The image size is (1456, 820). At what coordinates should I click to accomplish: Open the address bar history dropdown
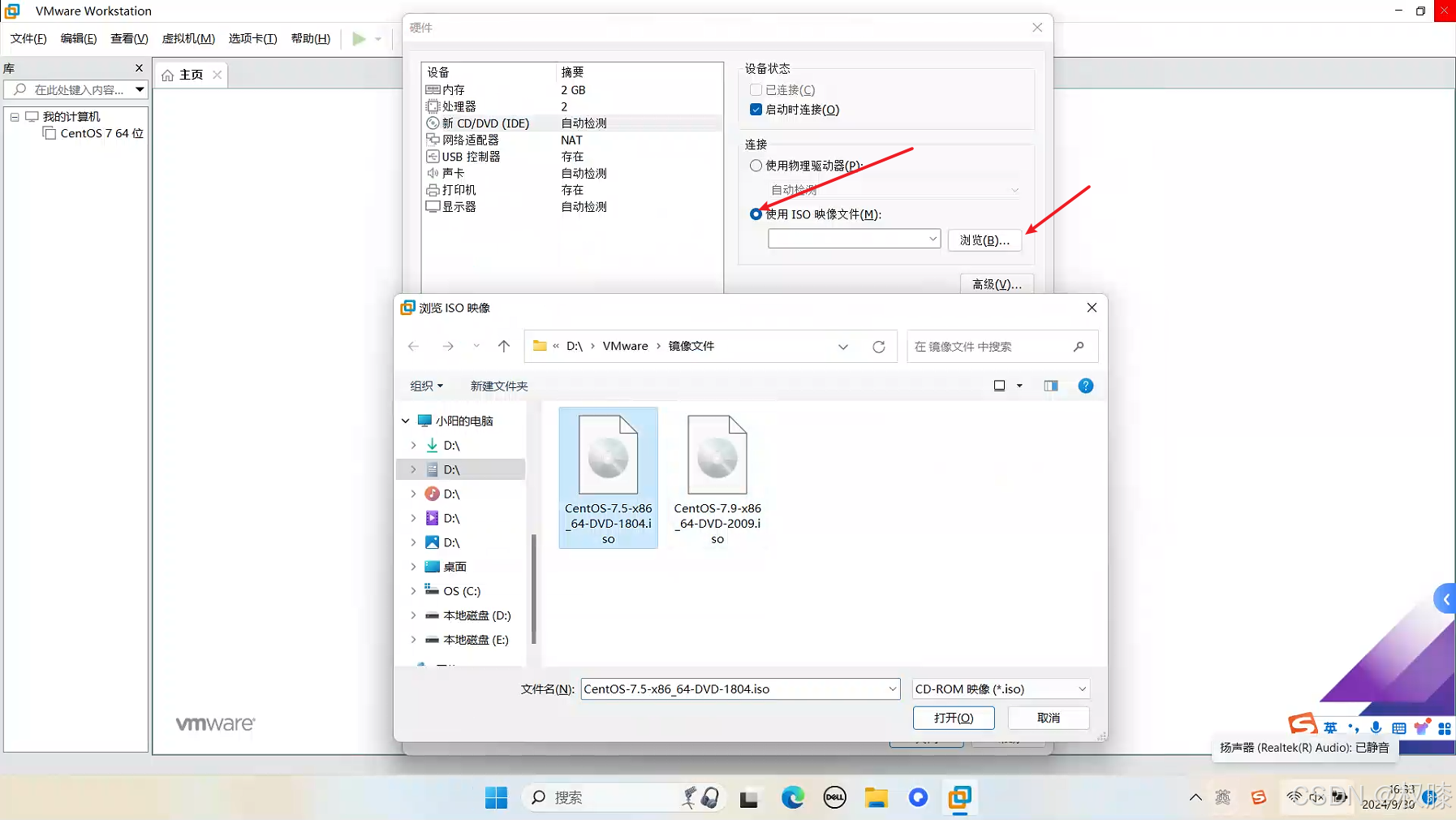click(x=843, y=347)
